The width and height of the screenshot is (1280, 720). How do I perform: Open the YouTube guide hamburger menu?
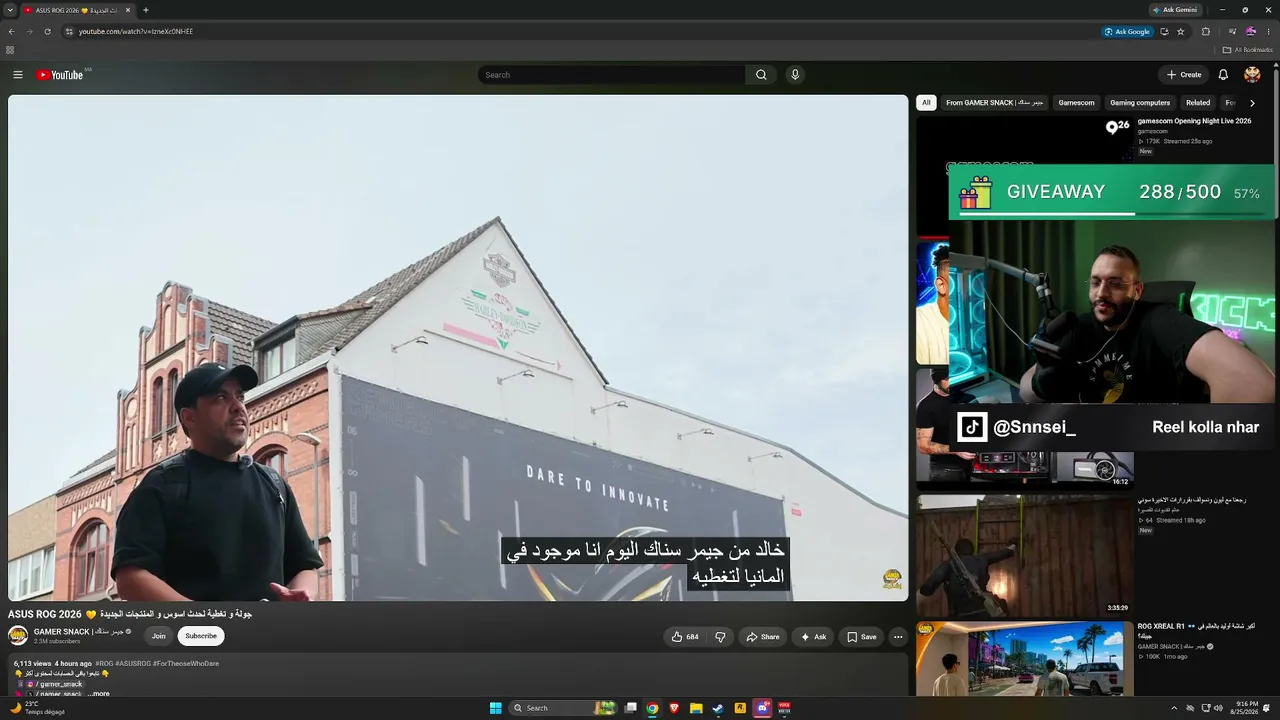point(18,75)
